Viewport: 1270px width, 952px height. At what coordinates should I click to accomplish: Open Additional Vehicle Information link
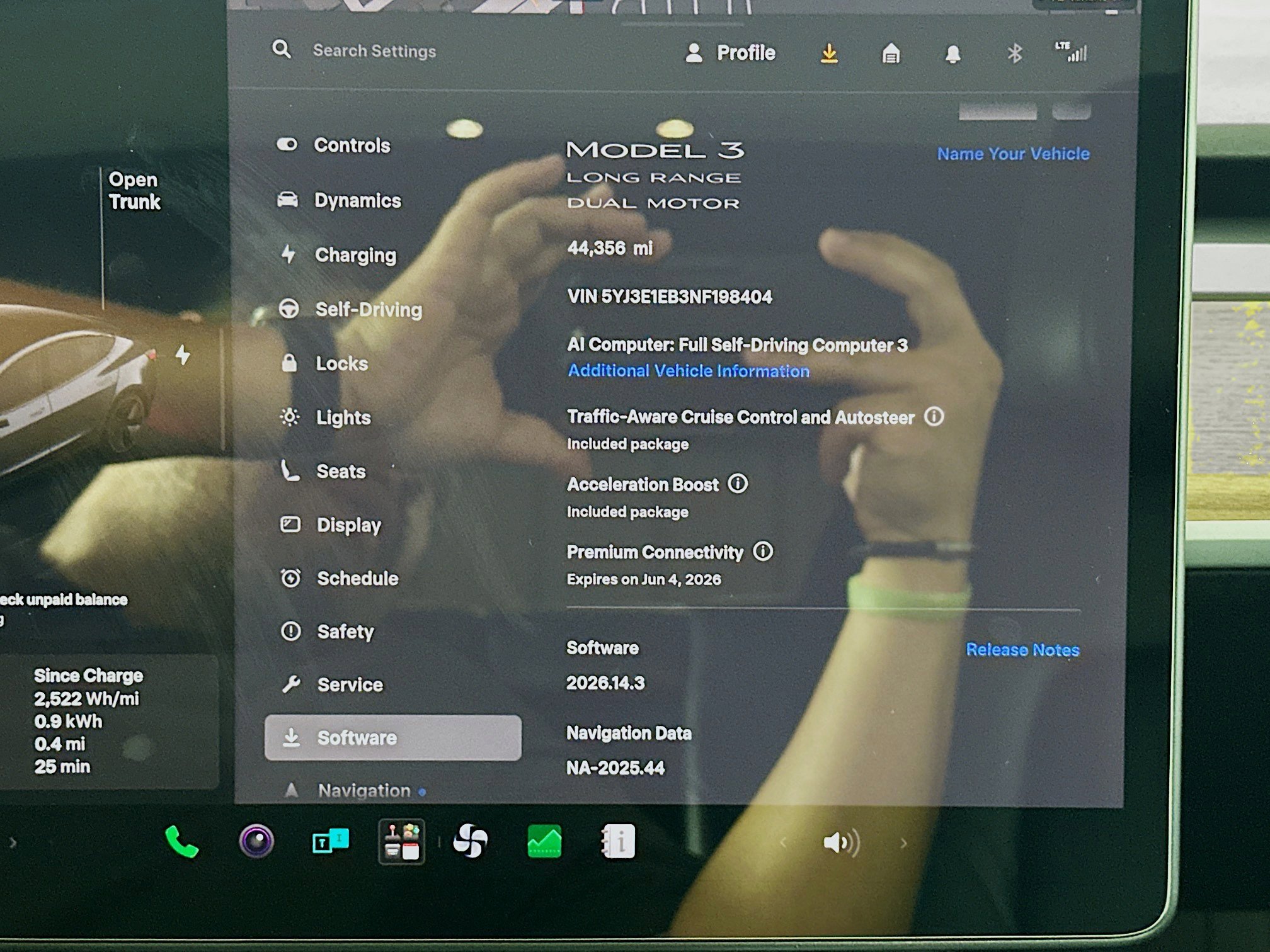(x=689, y=370)
